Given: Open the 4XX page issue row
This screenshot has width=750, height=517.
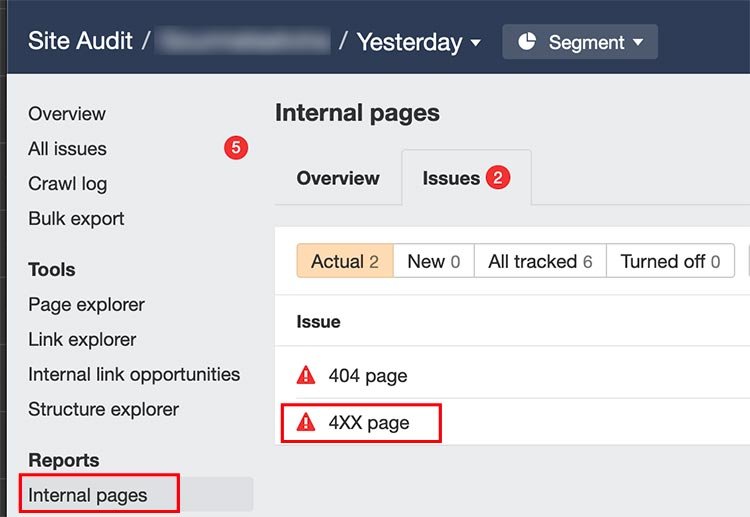Looking at the screenshot, I should [x=512, y=423].
